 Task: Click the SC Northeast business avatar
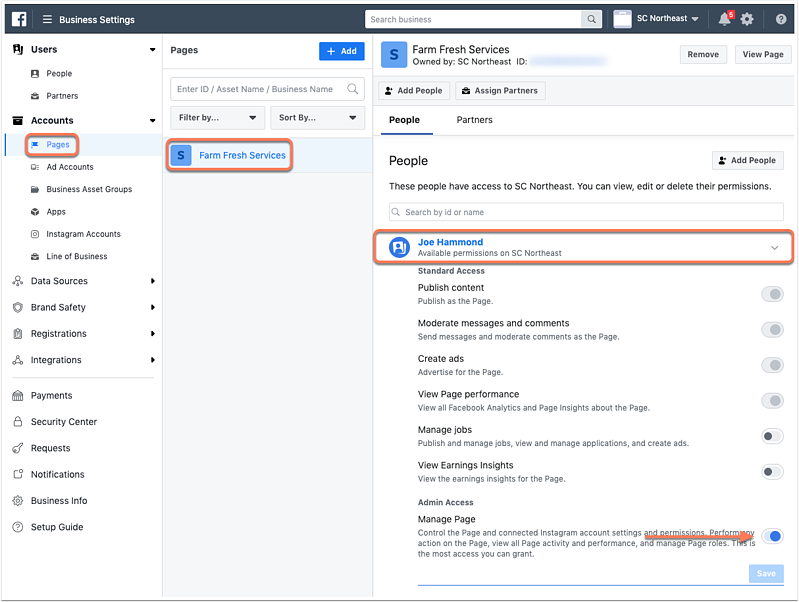622,19
